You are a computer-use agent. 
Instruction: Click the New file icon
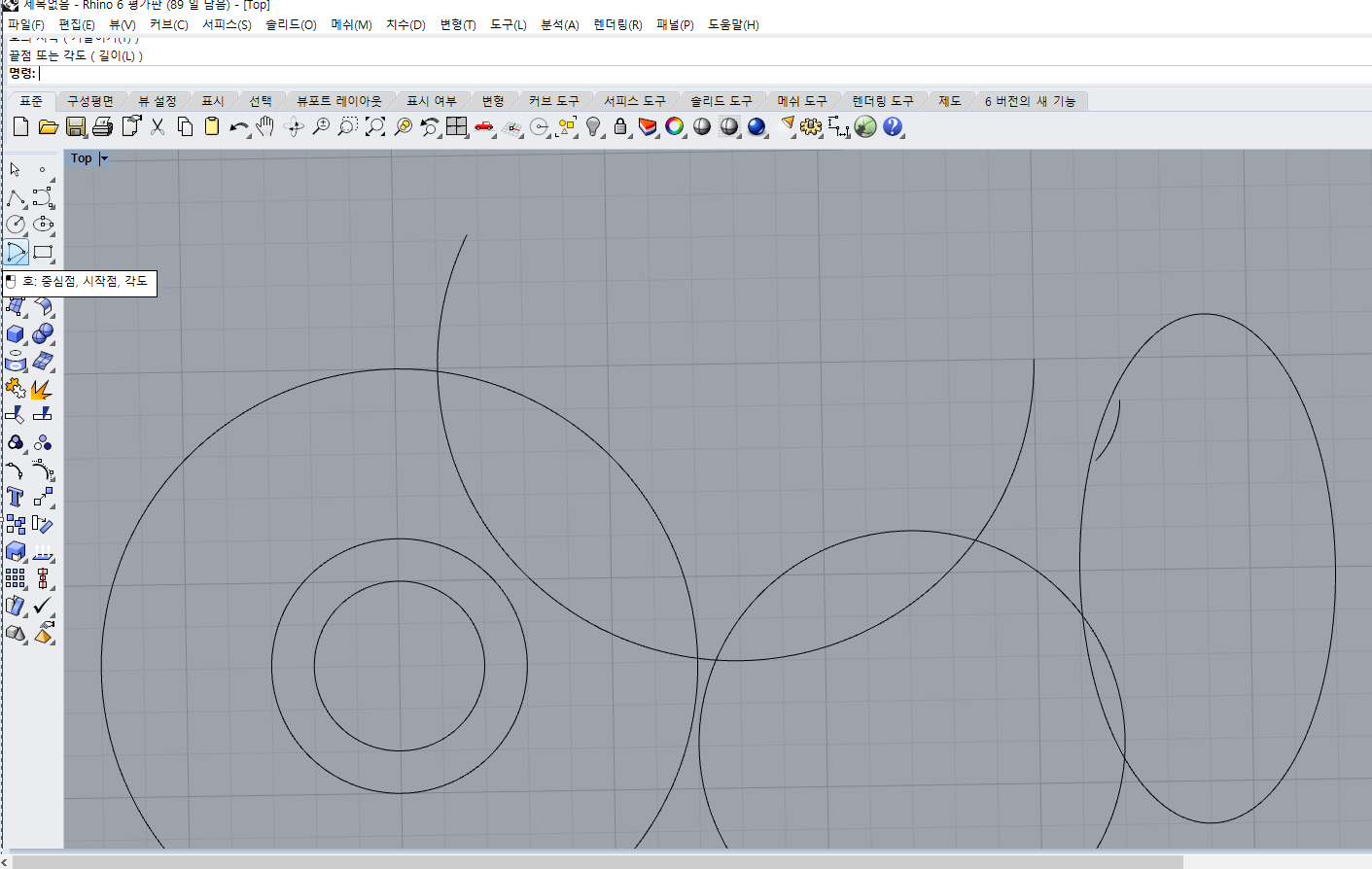tap(20, 126)
